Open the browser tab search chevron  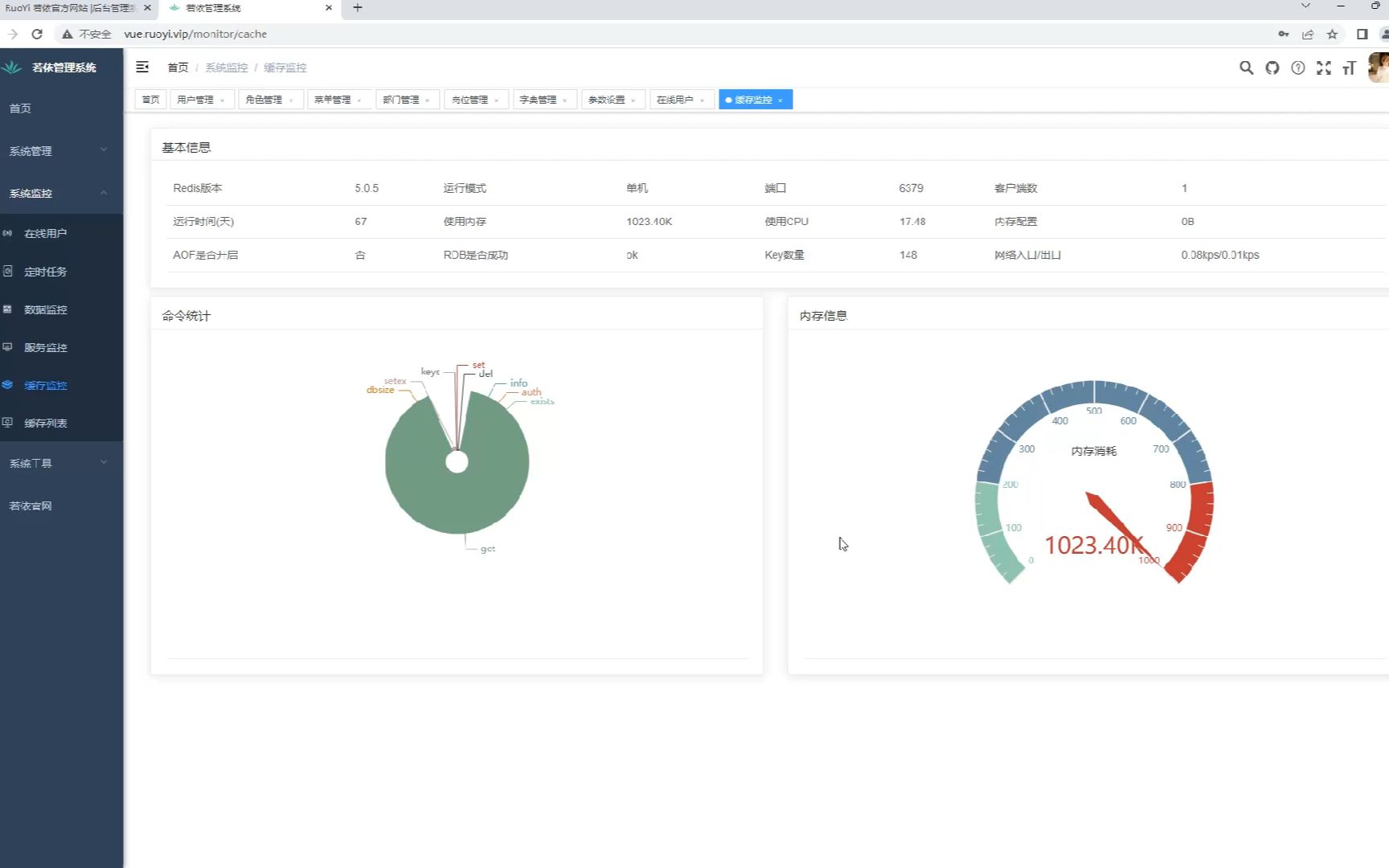pyautogui.click(x=1305, y=6)
